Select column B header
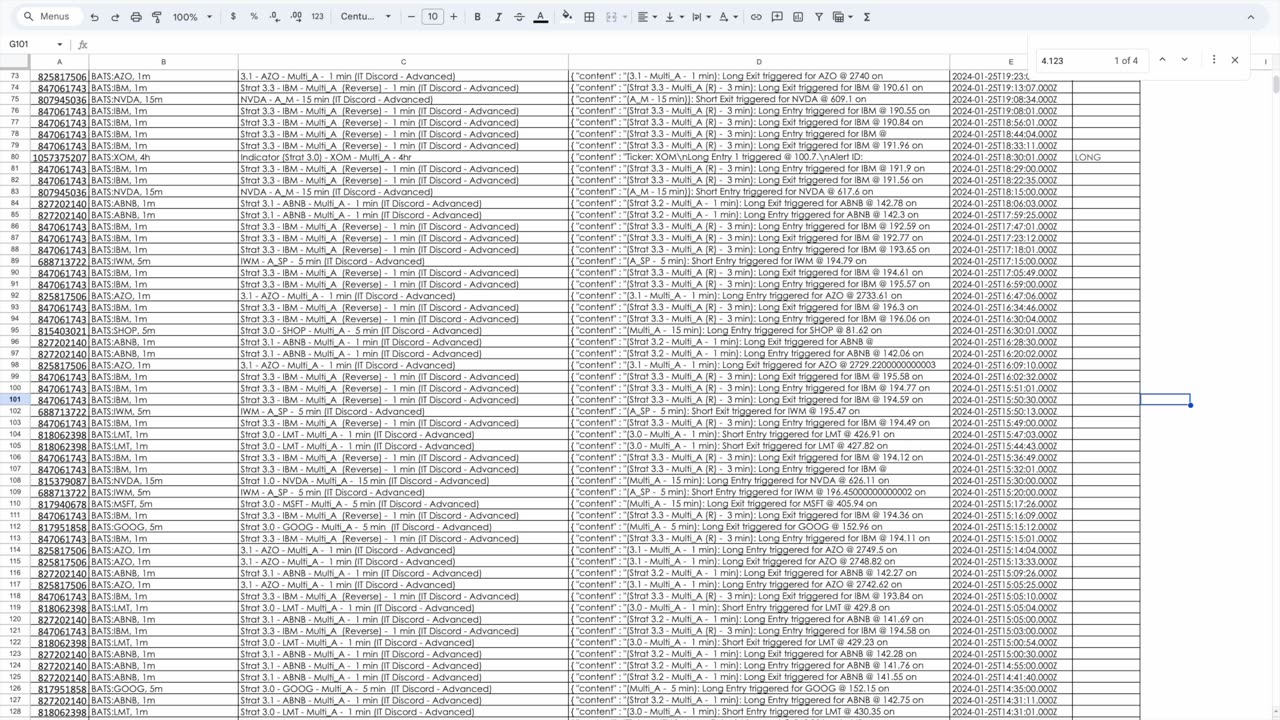Screen dimensions: 1280x720 [163, 62]
